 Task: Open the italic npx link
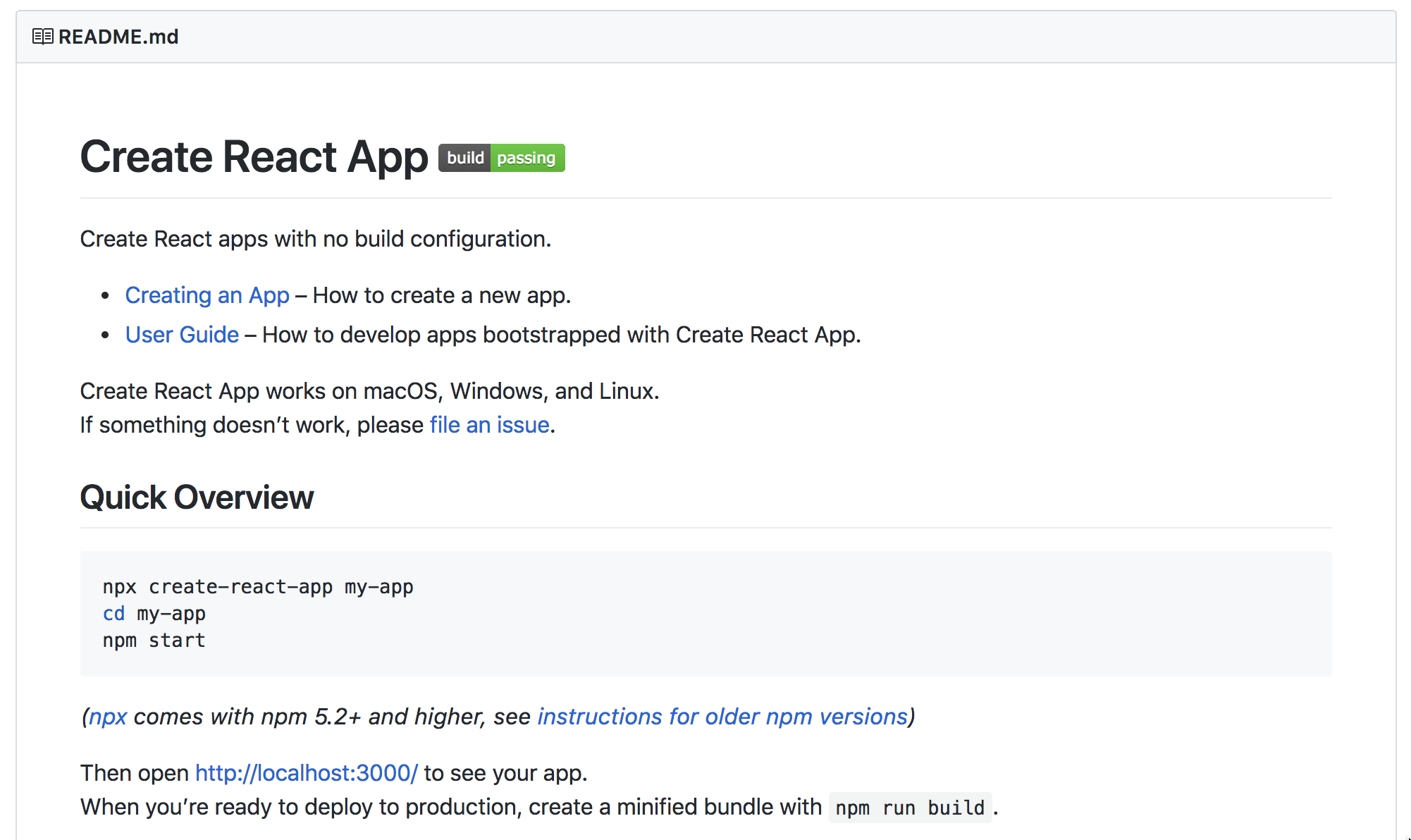pyautogui.click(x=108, y=717)
